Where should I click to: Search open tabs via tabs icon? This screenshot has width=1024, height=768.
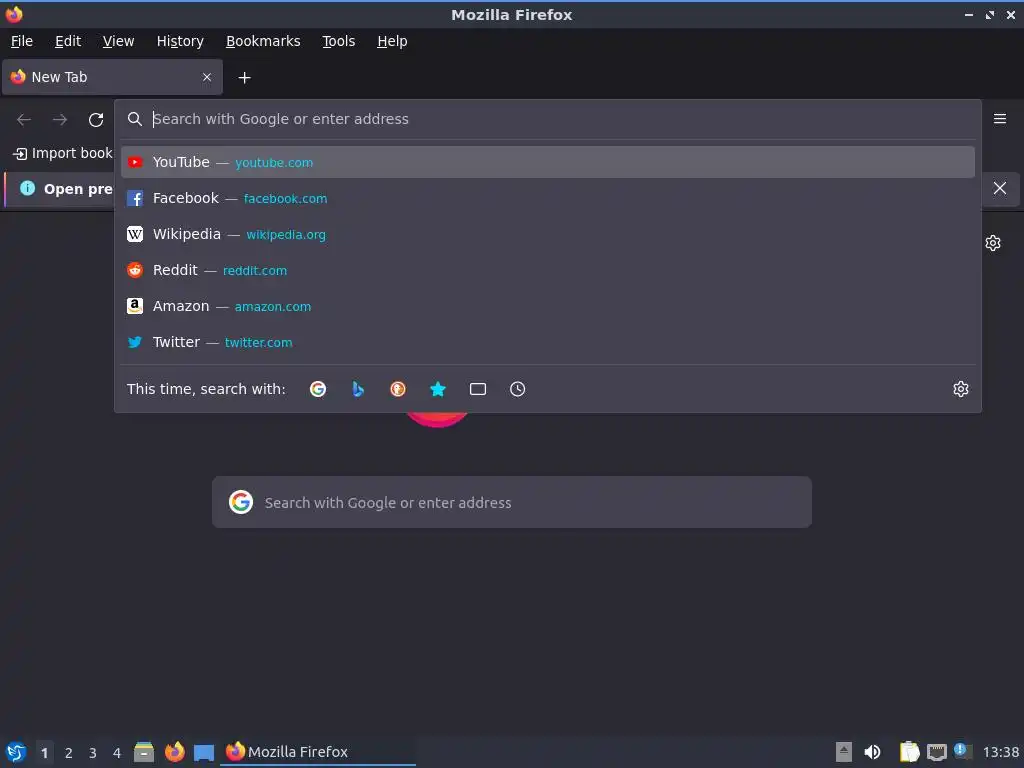478,389
